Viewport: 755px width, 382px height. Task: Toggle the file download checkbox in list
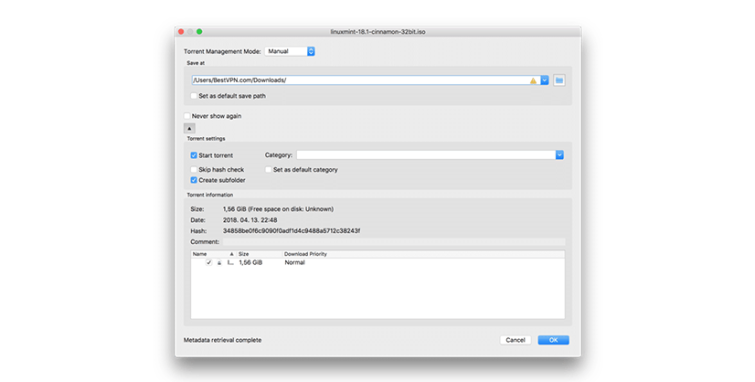coord(208,263)
